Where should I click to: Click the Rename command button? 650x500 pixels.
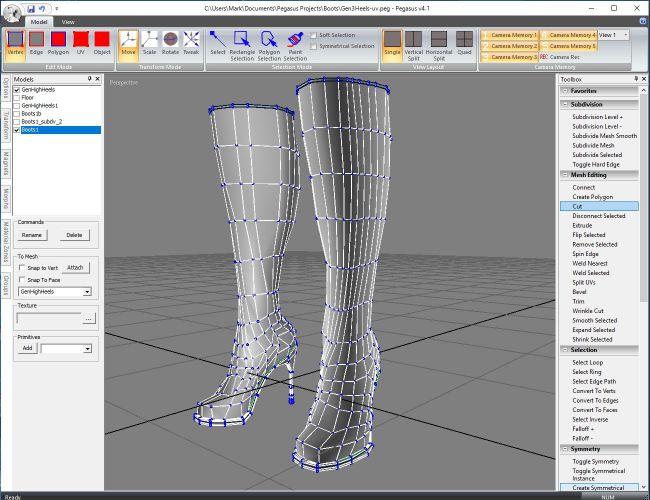pyautogui.click(x=32, y=235)
